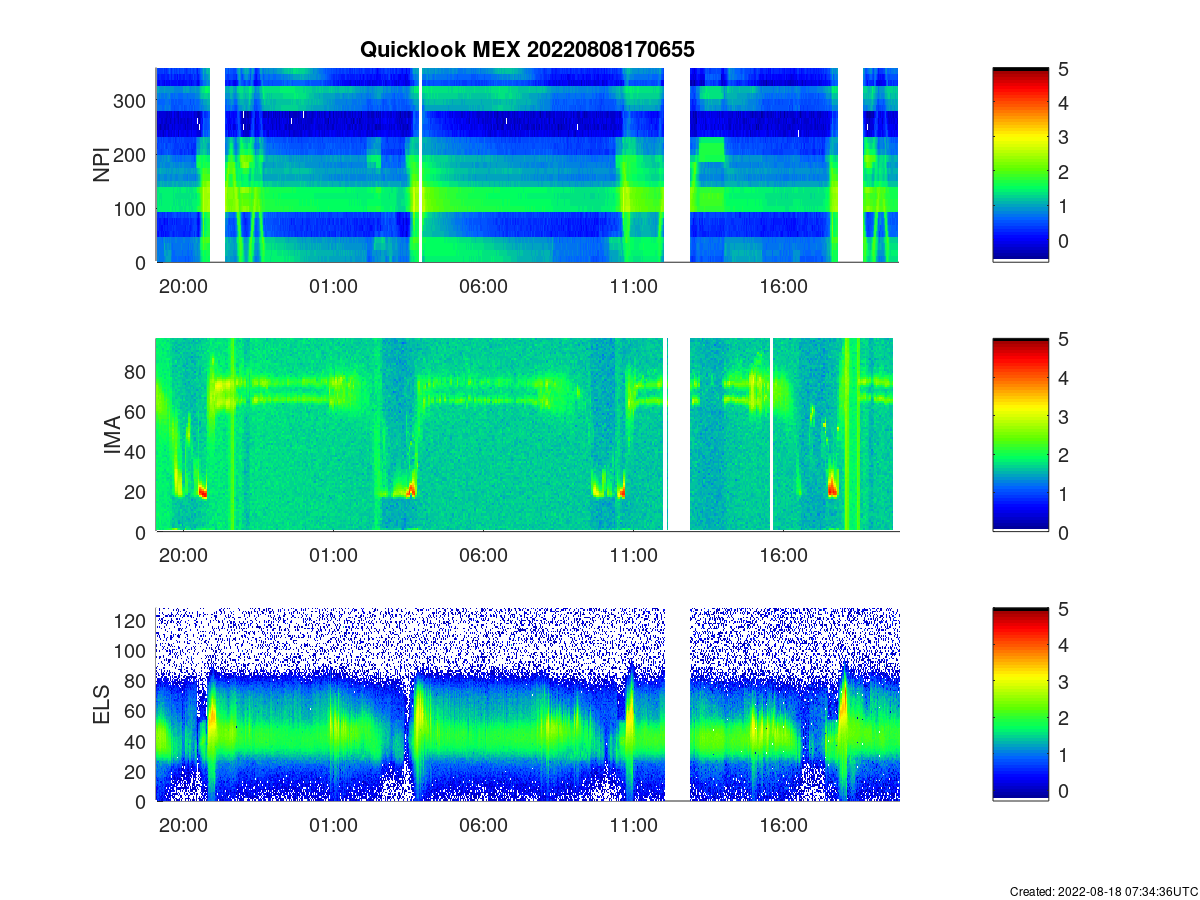
Task: Click the 5 label on the ELS colorbar
Action: pyautogui.click(x=1065, y=609)
